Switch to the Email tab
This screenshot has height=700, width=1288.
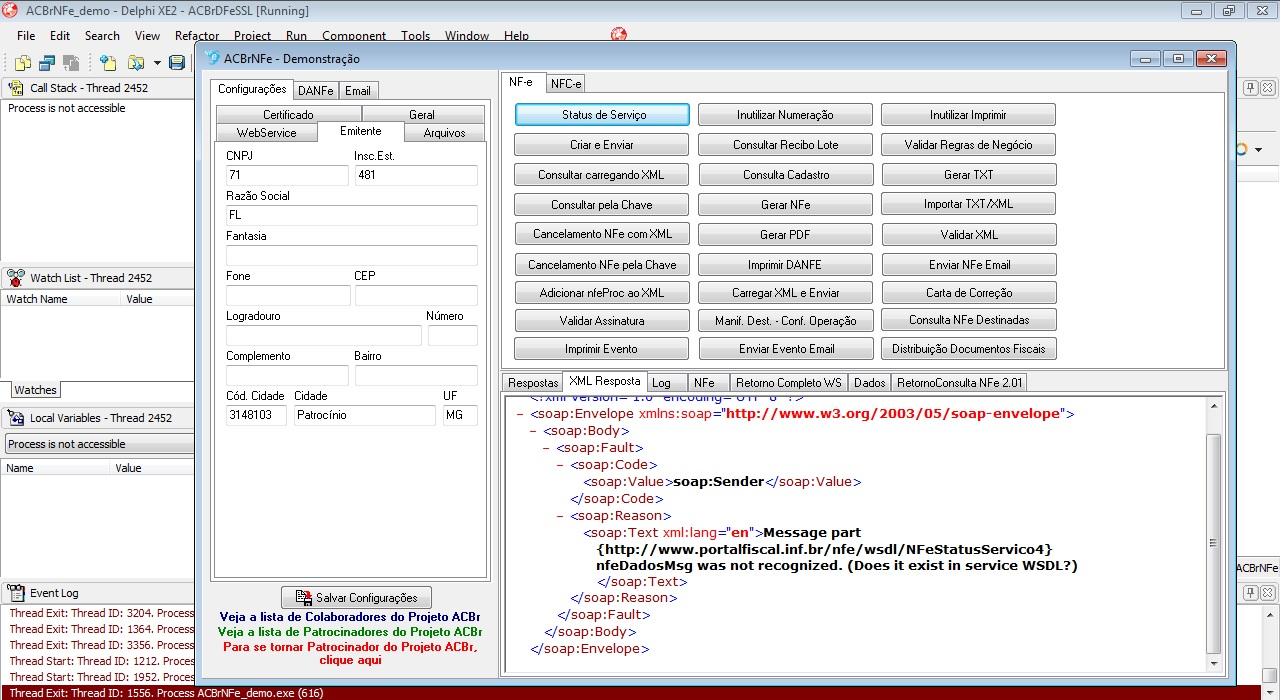(x=358, y=90)
